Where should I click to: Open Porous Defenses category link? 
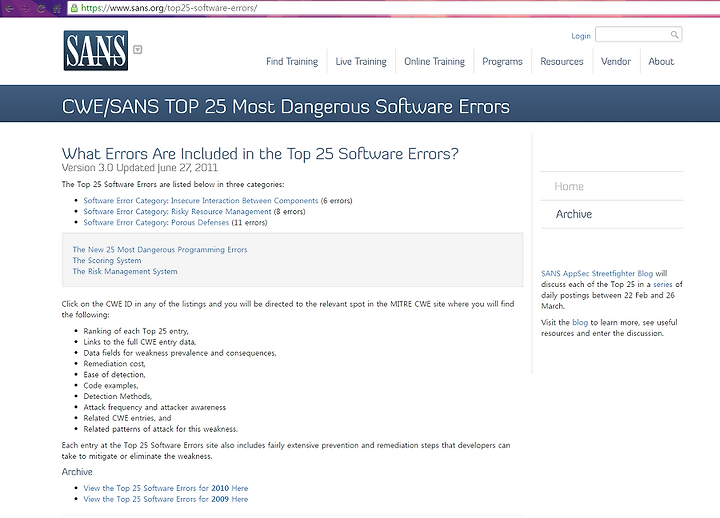pyautogui.click(x=156, y=223)
